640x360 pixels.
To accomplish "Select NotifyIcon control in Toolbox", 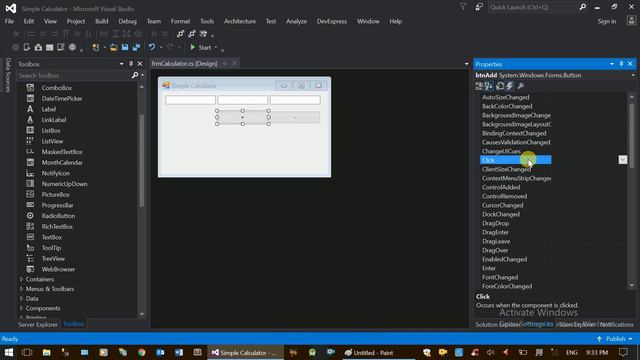I will [x=56, y=173].
